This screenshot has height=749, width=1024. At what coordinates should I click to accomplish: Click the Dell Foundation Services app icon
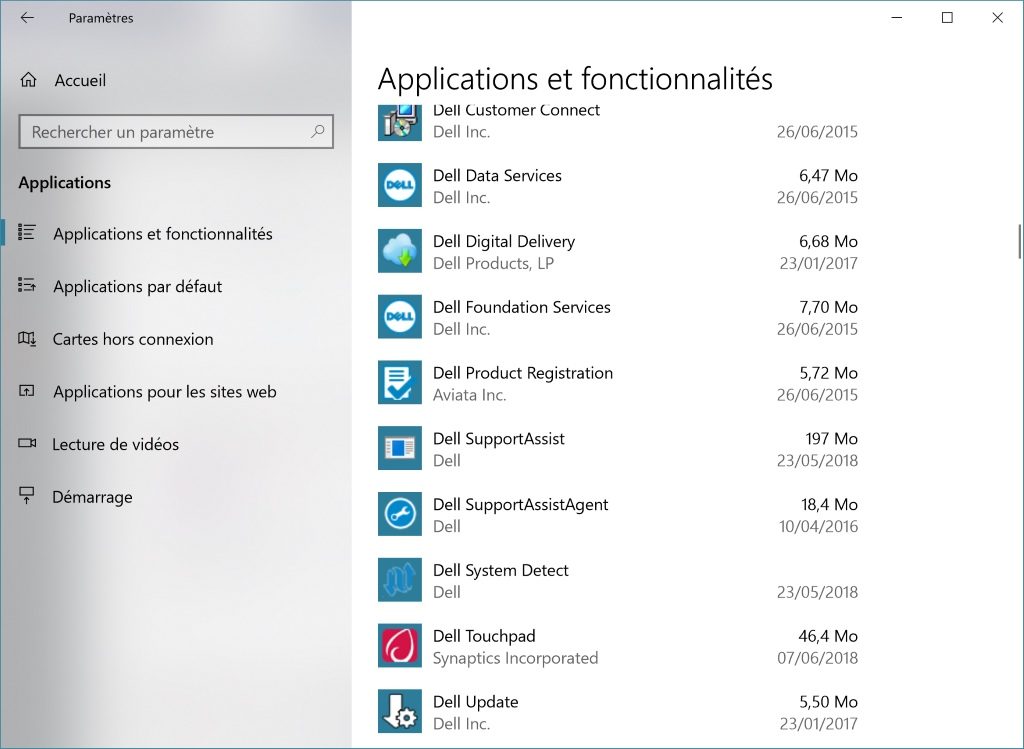click(x=400, y=317)
